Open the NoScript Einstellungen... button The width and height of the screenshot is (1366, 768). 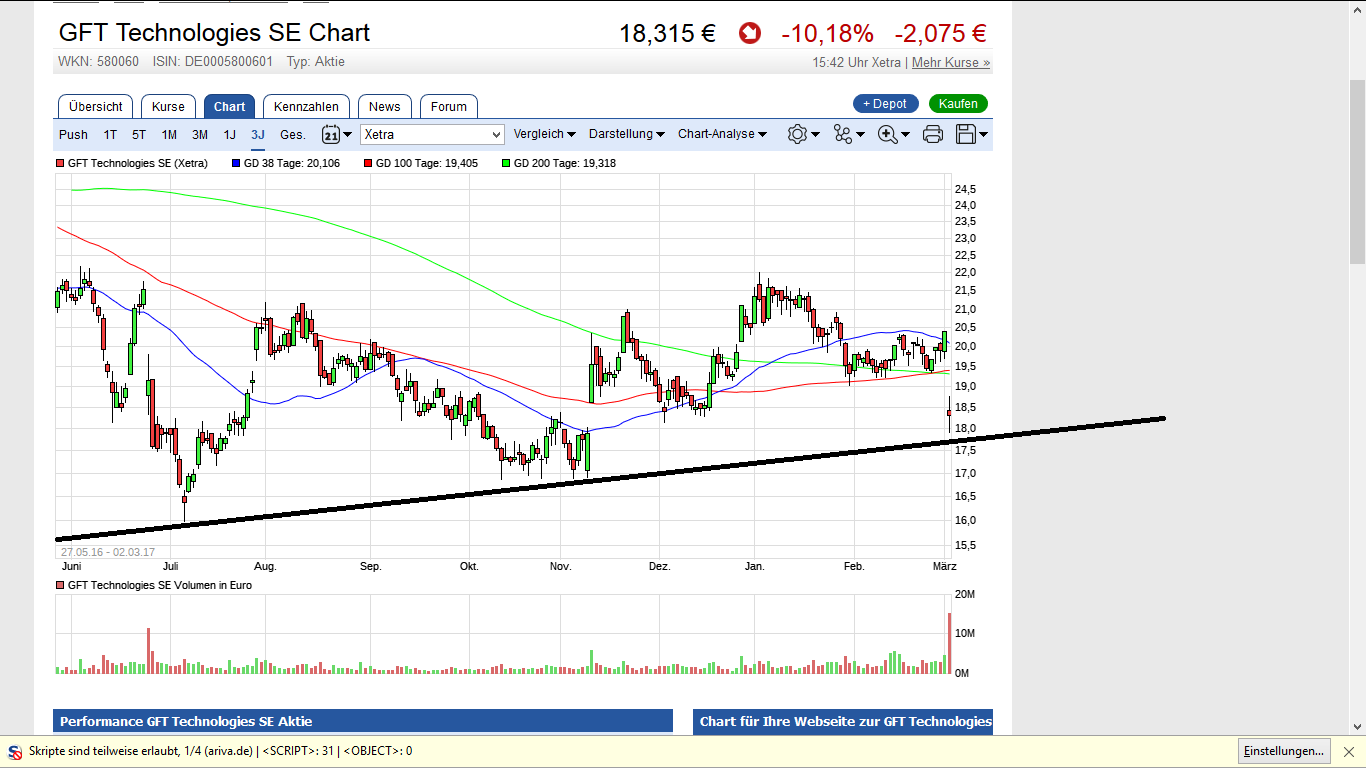[x=1283, y=751]
